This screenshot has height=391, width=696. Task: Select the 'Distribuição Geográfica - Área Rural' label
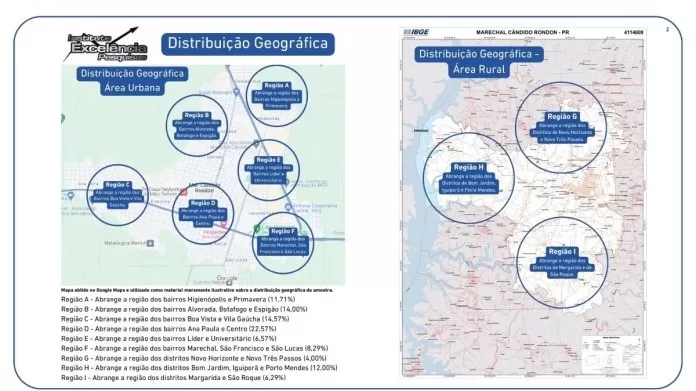click(479, 62)
